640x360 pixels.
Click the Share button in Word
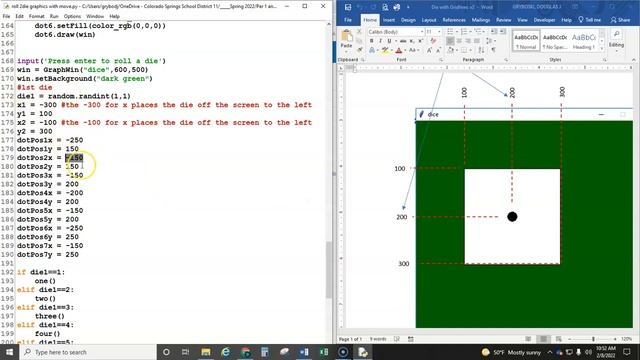[x=620, y=20]
